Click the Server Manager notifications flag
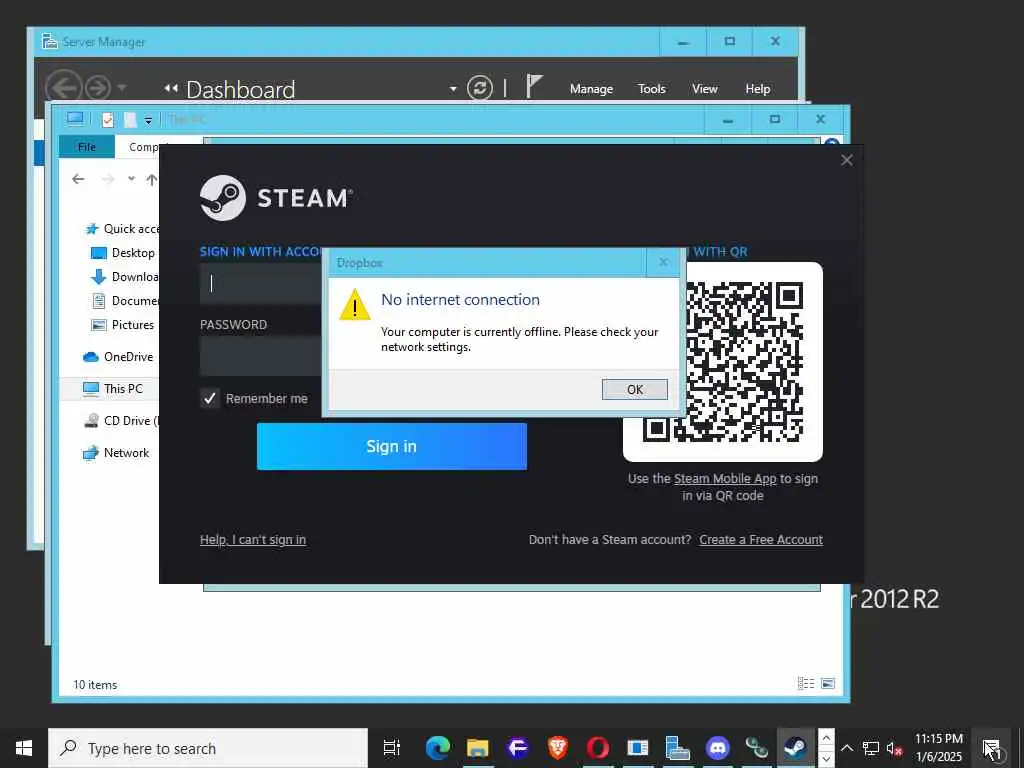Image resolution: width=1024 pixels, height=768 pixels. (534, 86)
